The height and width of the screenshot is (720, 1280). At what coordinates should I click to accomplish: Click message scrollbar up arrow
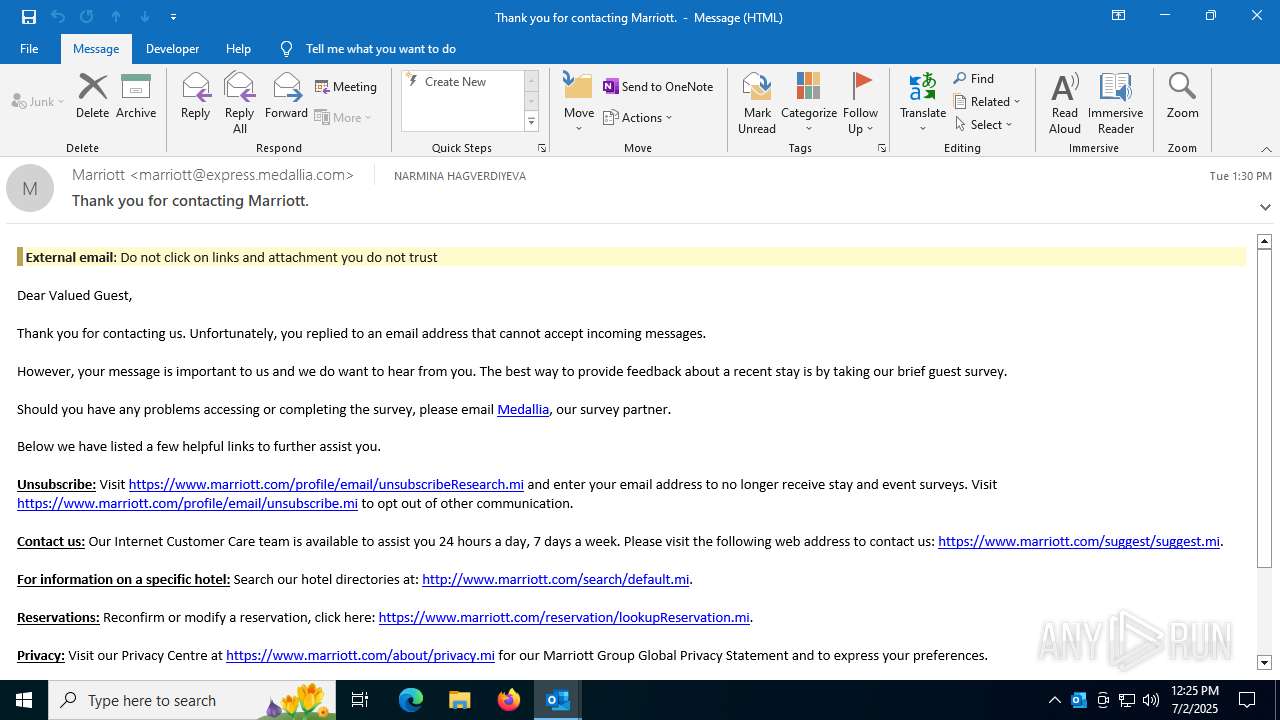[1264, 241]
